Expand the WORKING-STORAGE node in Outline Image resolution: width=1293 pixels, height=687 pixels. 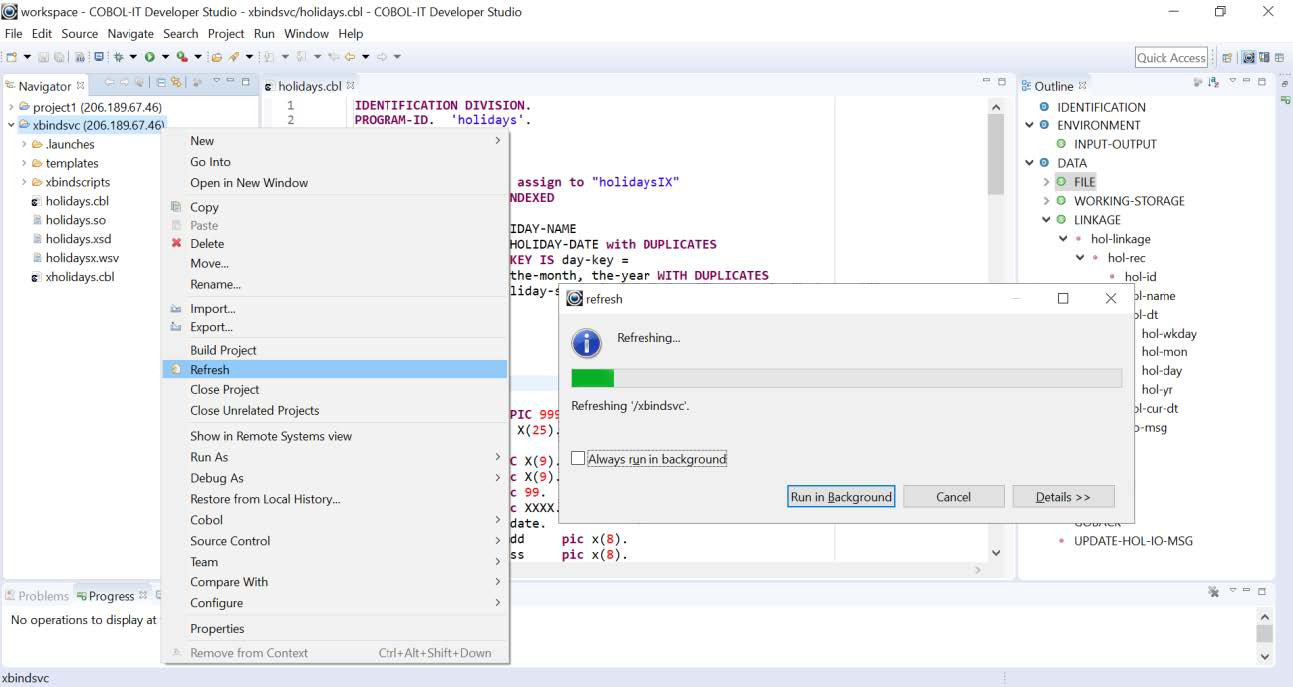[x=1046, y=201]
